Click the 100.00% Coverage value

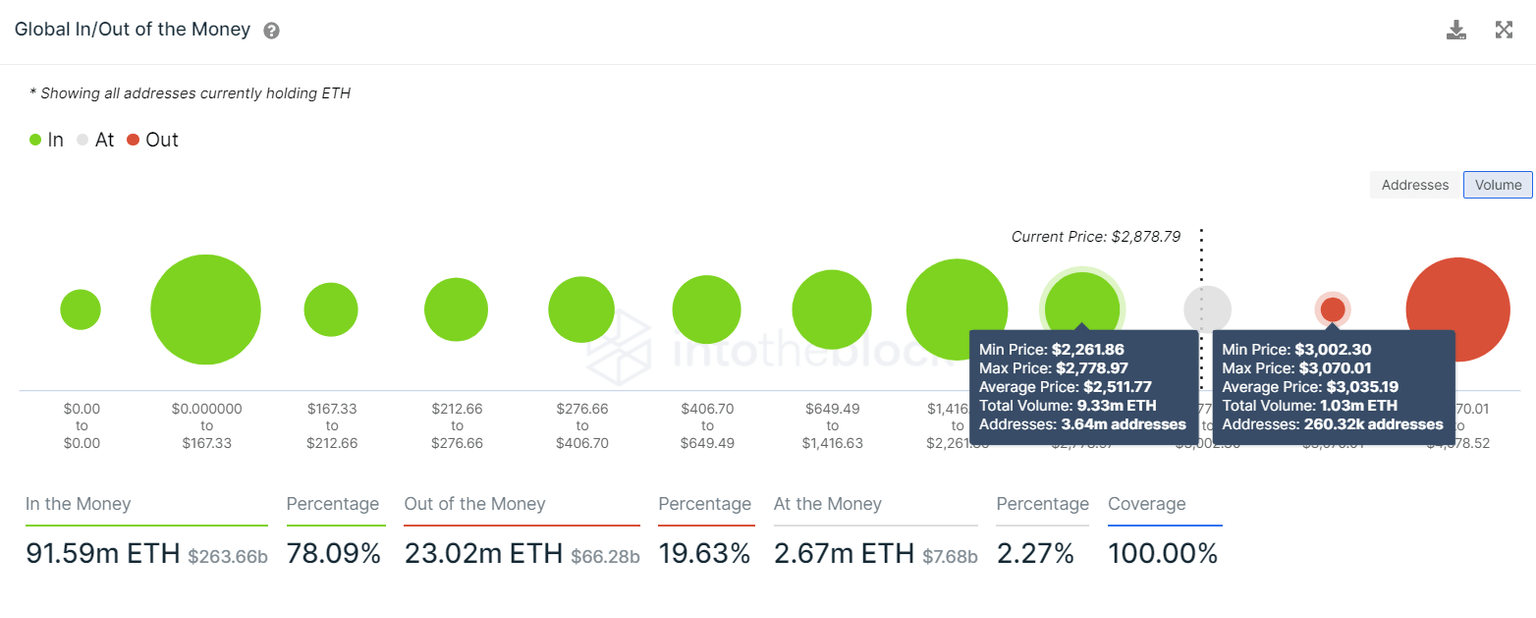point(1163,553)
